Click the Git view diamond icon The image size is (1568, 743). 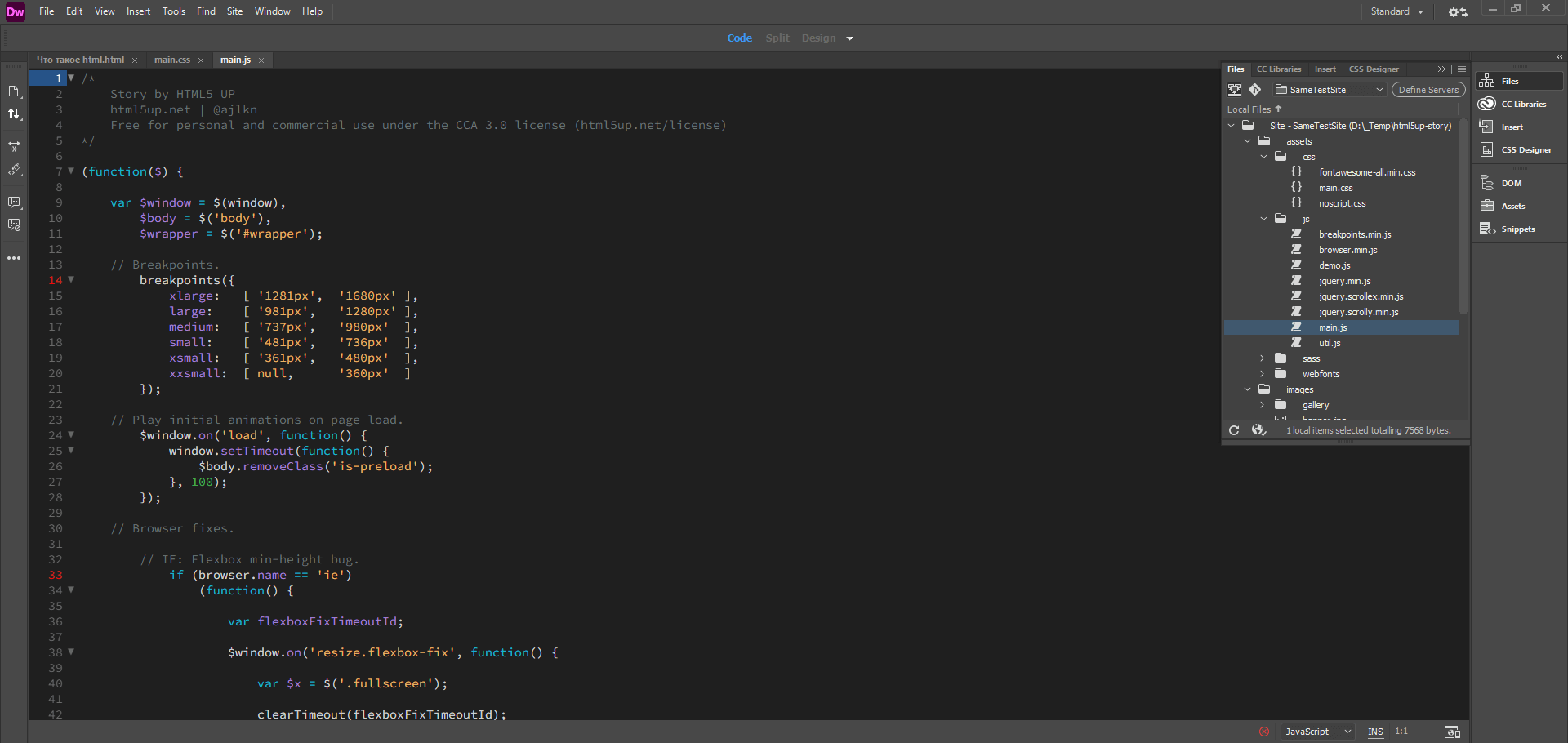tap(1255, 90)
